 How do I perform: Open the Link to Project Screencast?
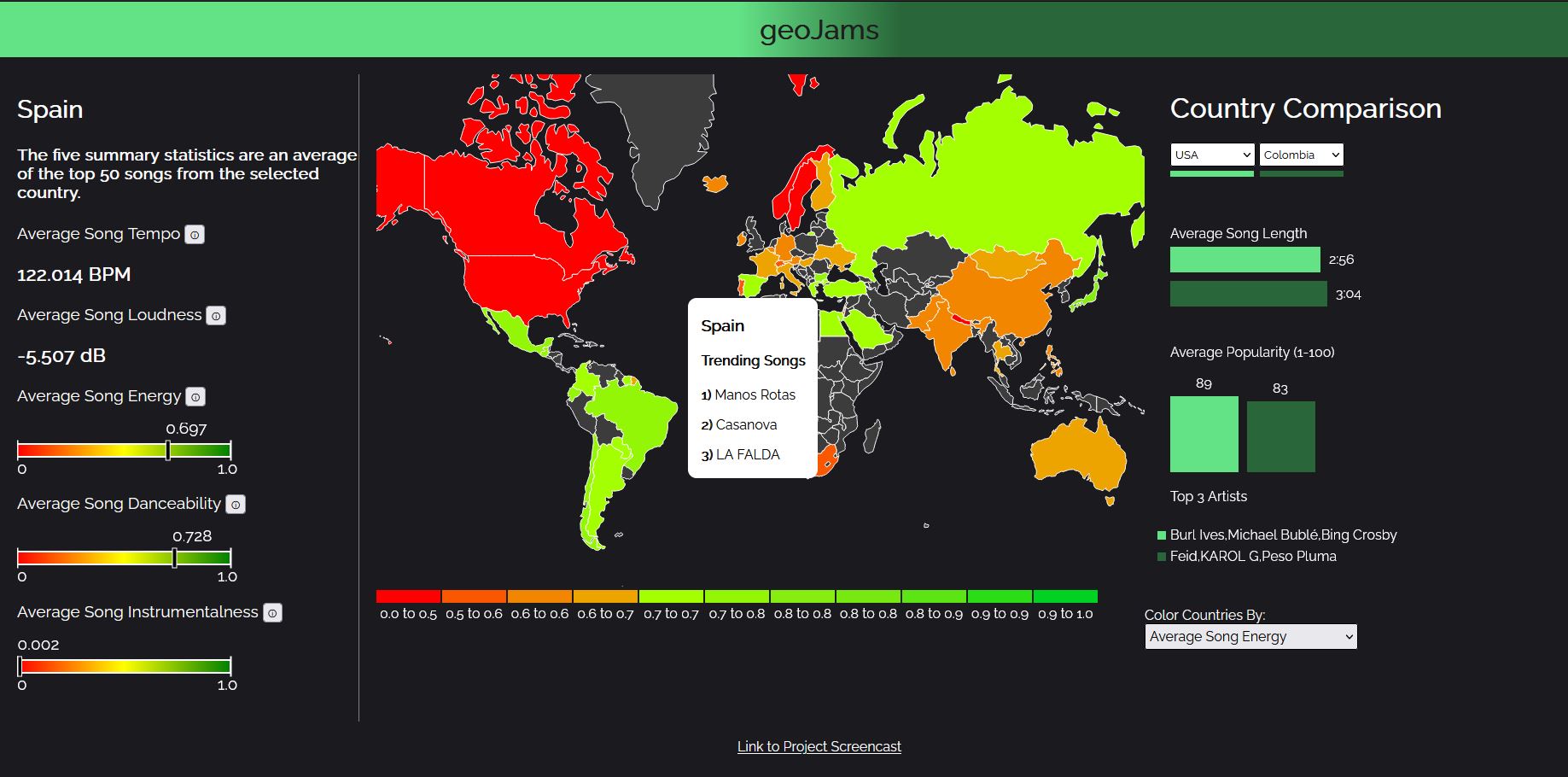tap(819, 746)
